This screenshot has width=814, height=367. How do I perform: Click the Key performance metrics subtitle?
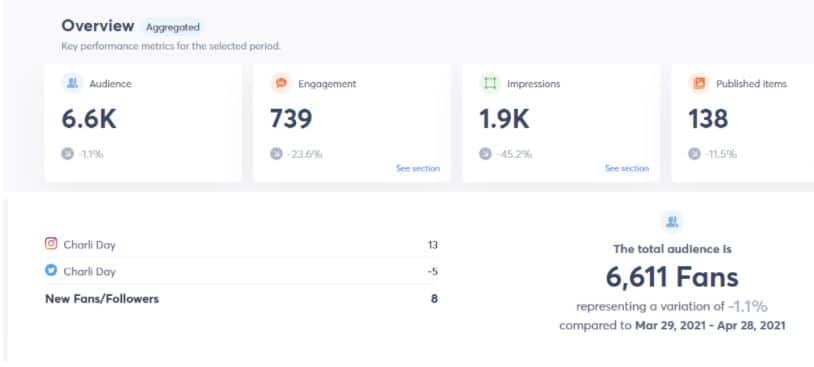[x=171, y=46]
